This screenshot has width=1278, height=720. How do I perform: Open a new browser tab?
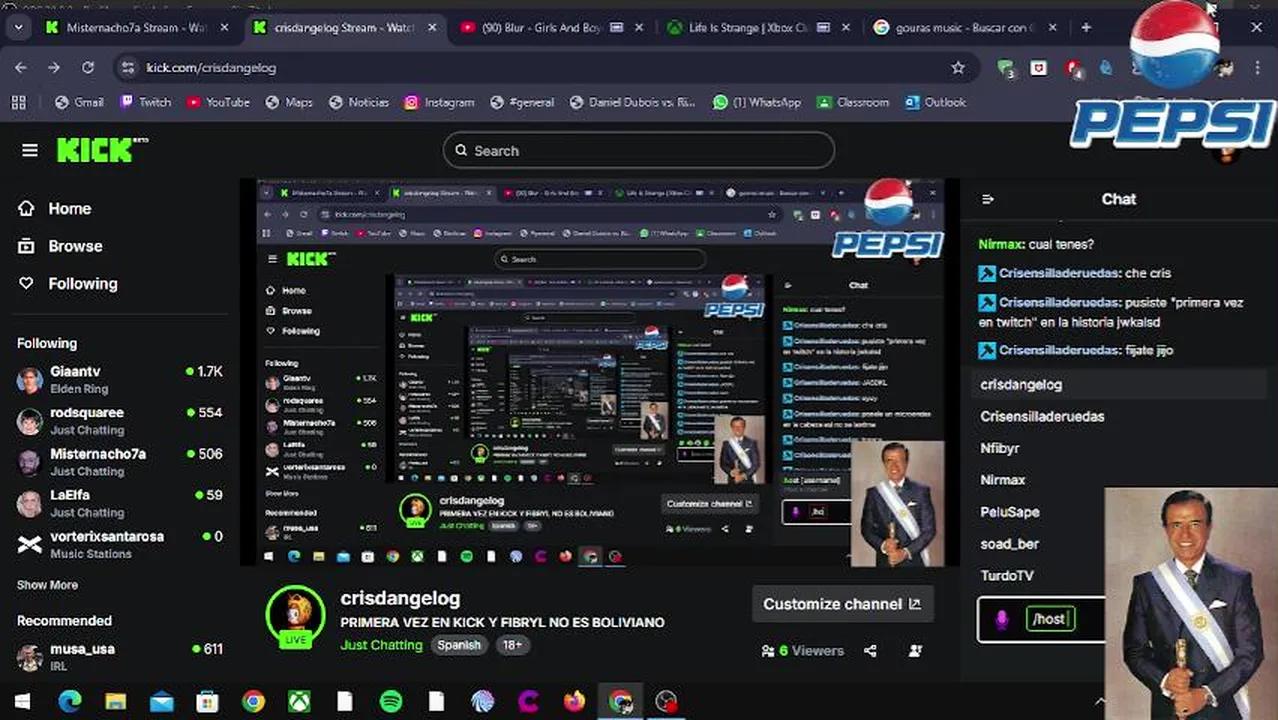1086,28
